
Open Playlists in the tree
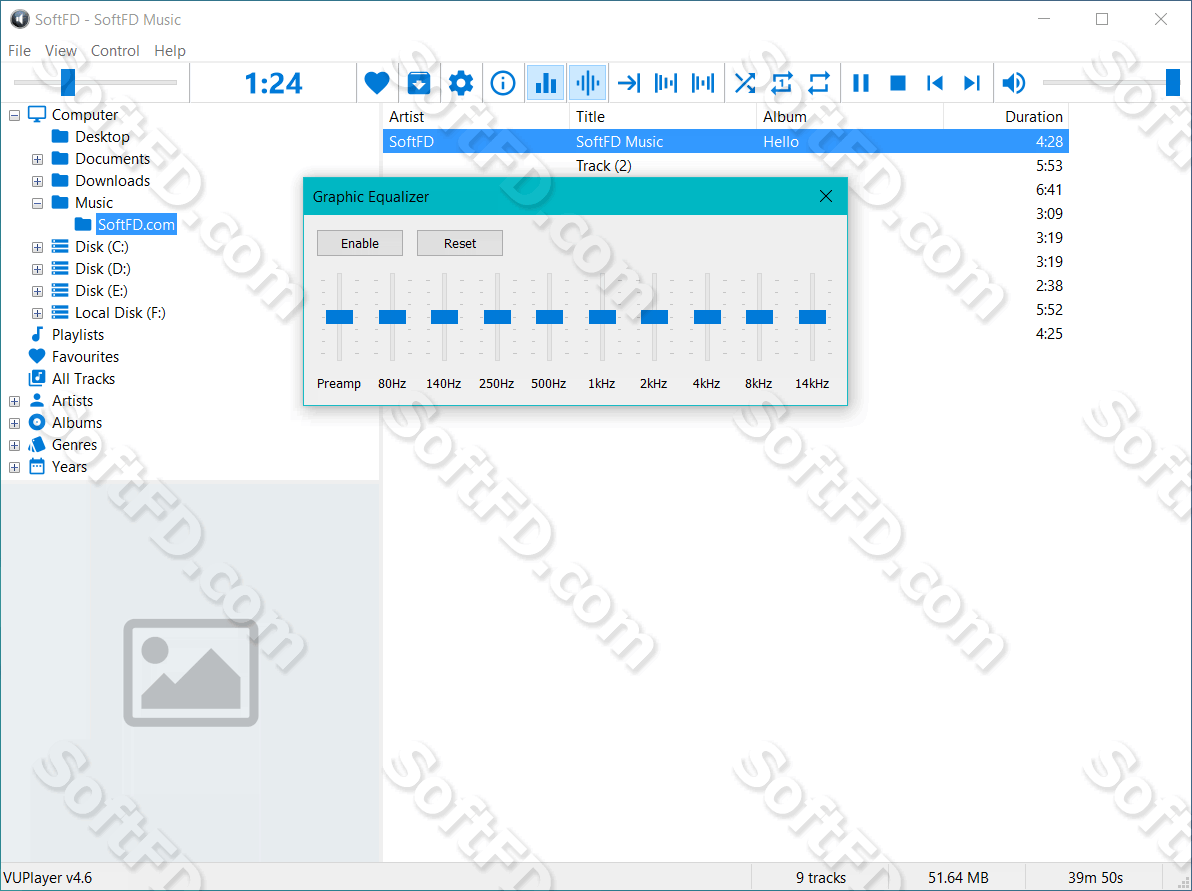coord(78,335)
